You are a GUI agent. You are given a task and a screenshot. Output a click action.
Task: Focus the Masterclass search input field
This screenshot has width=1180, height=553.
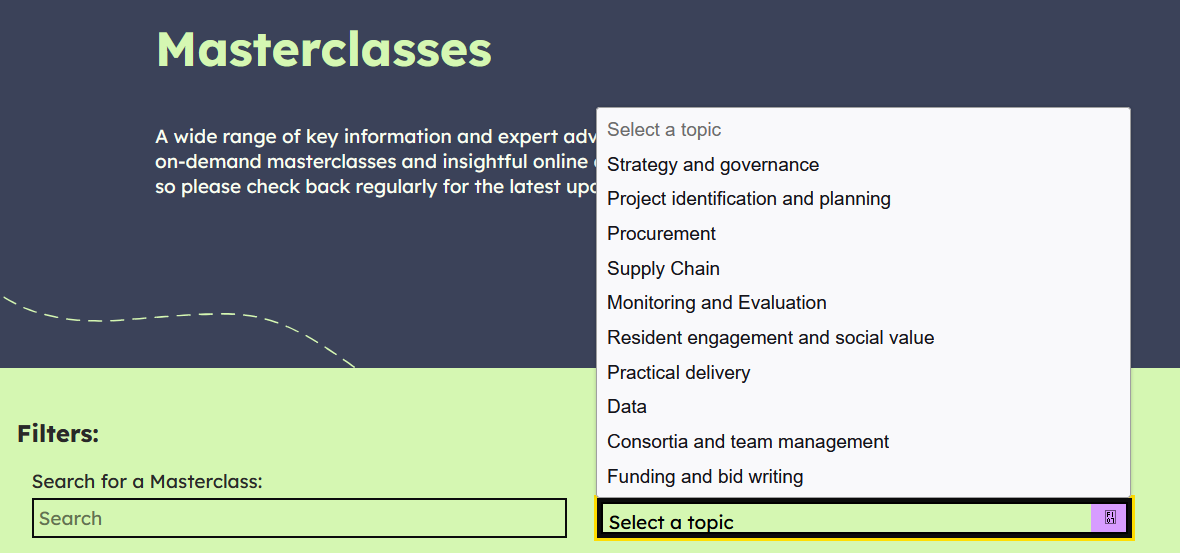(299, 518)
